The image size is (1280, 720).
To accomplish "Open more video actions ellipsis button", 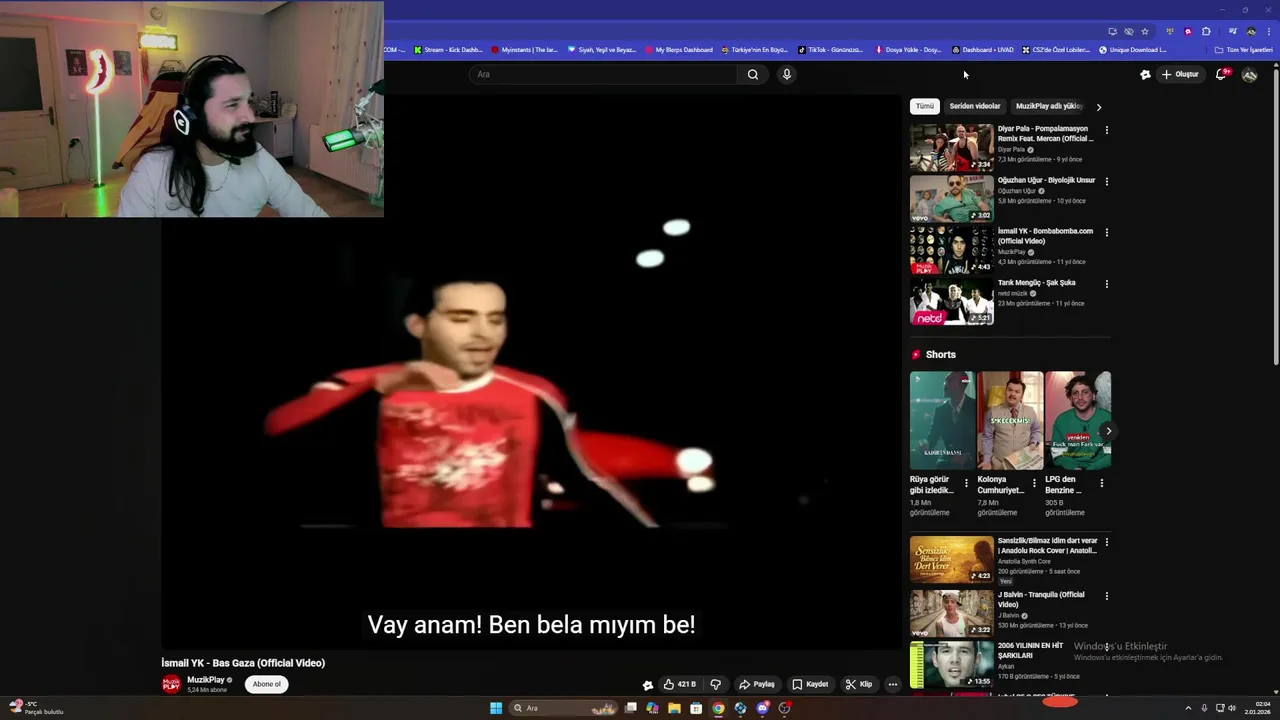I will coord(893,684).
